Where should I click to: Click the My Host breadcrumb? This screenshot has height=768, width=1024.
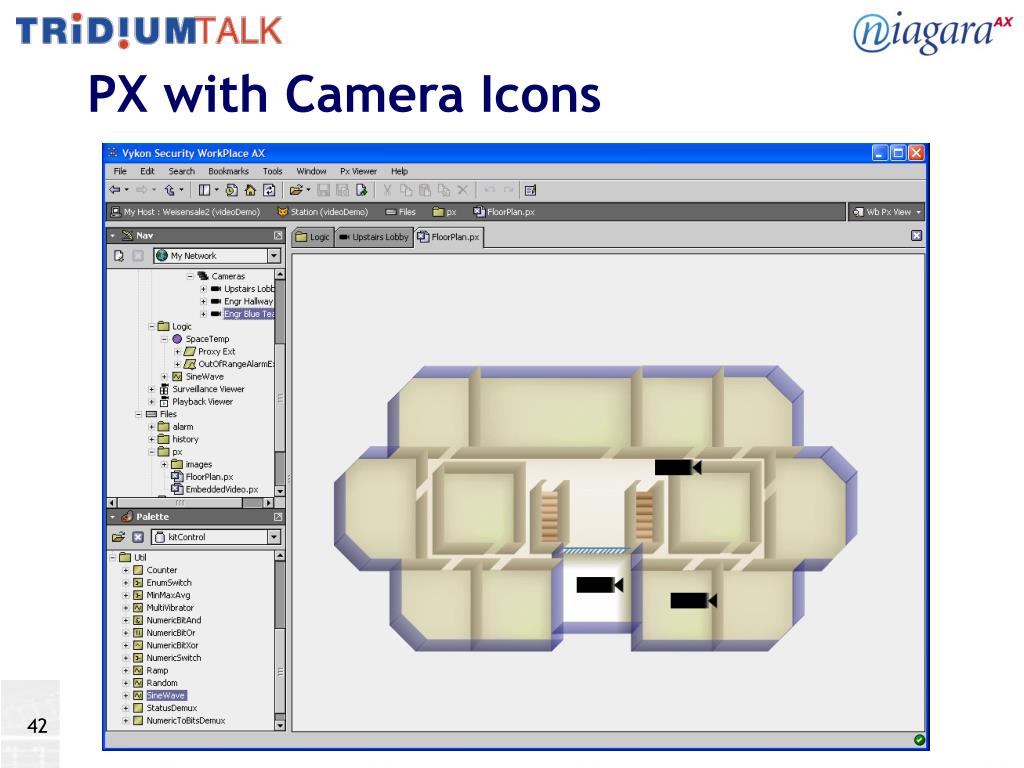185,212
